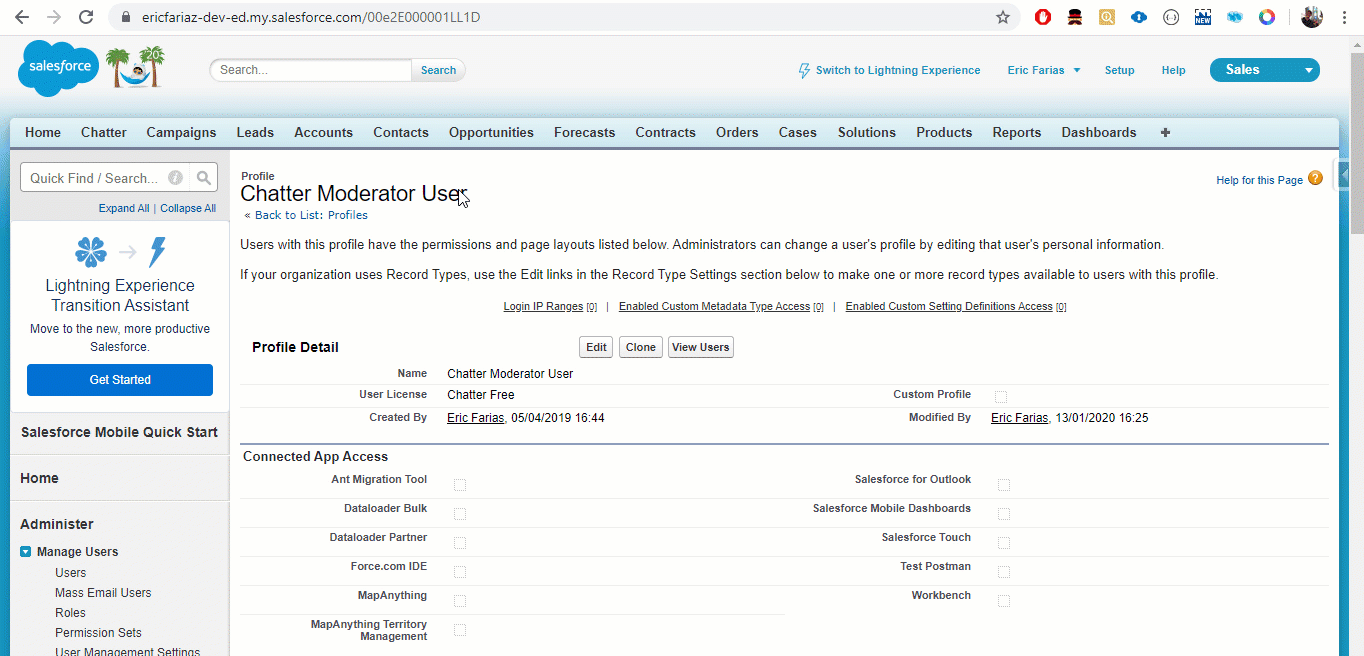The height and width of the screenshot is (656, 1364).
Task: Click Help for this Page link
Action: coord(1259,180)
